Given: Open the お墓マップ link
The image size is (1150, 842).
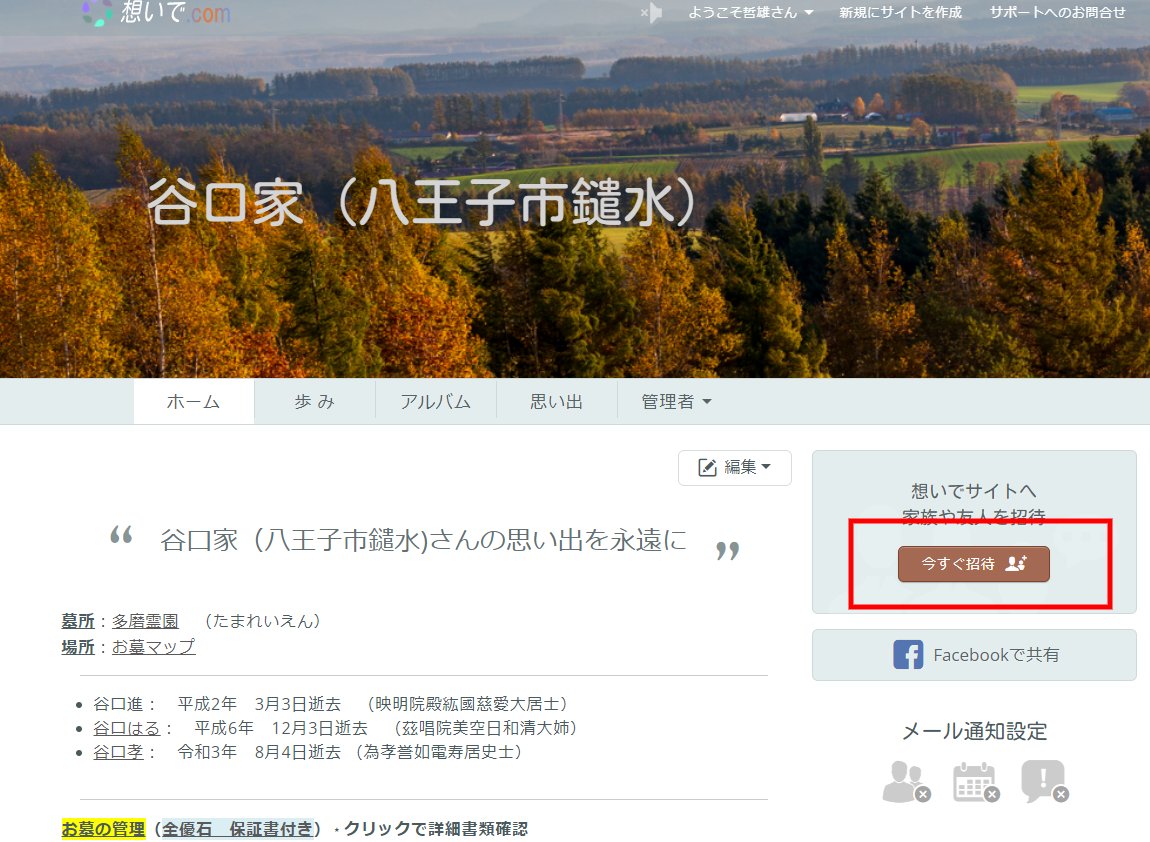Looking at the screenshot, I should pos(153,647).
